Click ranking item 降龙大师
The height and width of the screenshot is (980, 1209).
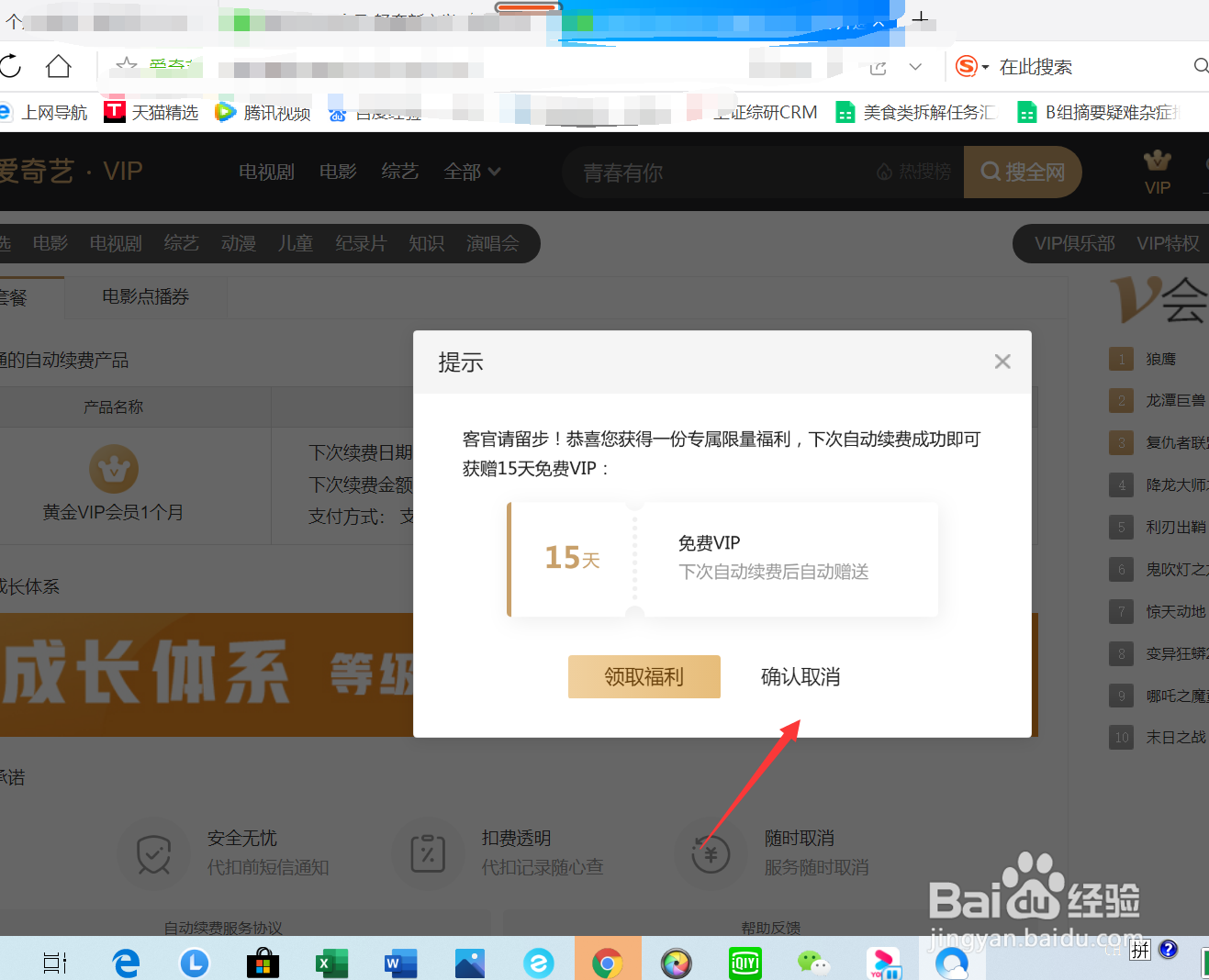pos(1176,484)
